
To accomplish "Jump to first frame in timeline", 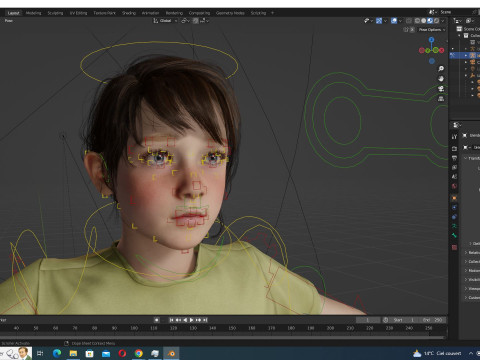I will pos(171,320).
